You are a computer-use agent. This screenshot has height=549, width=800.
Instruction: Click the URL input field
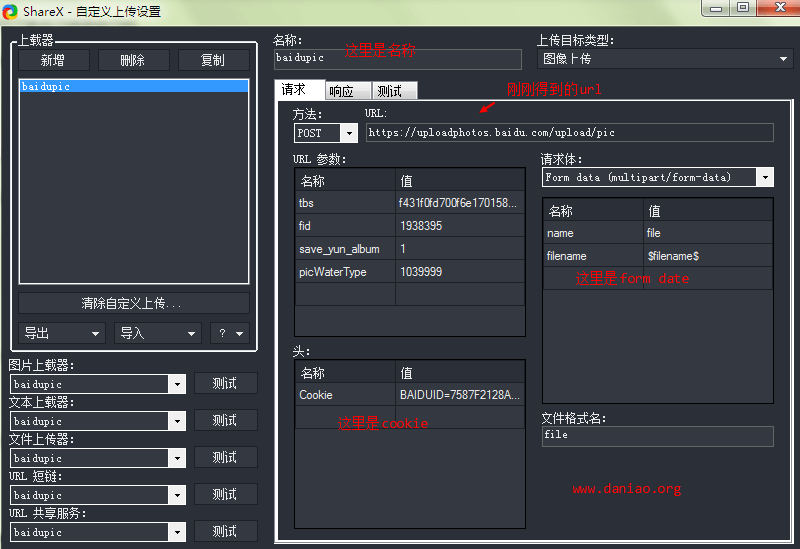click(x=569, y=133)
